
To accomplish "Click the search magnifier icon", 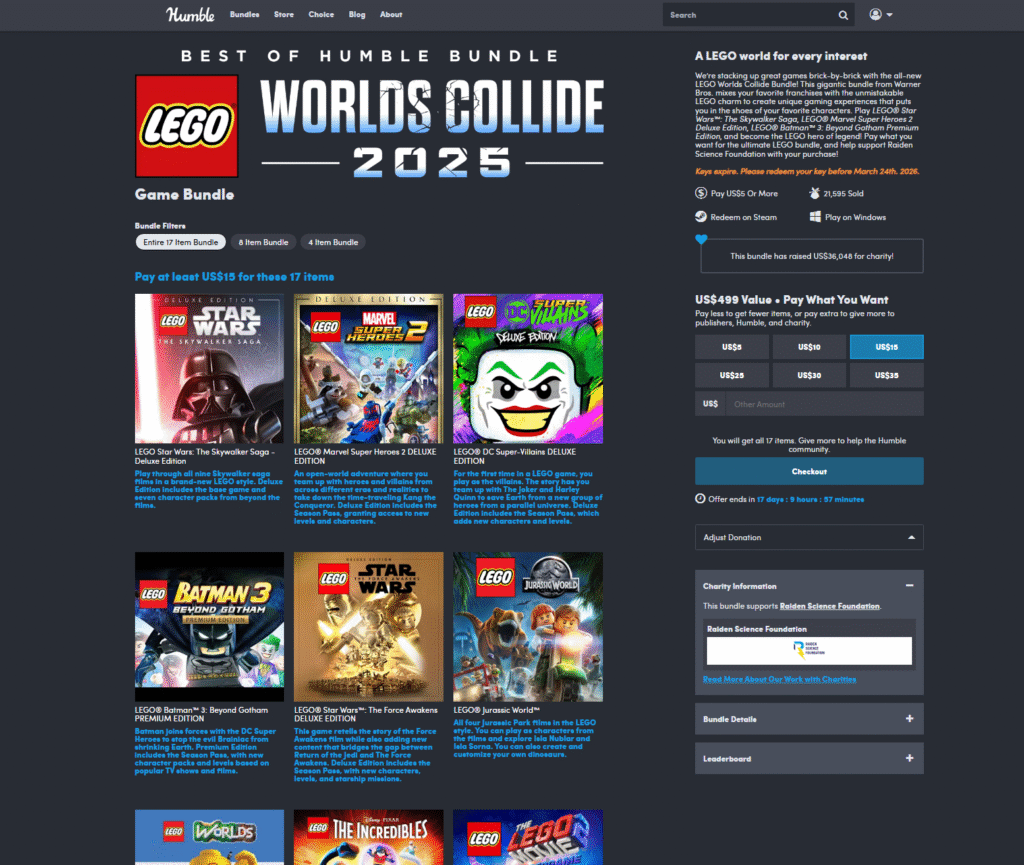I will 843,15.
